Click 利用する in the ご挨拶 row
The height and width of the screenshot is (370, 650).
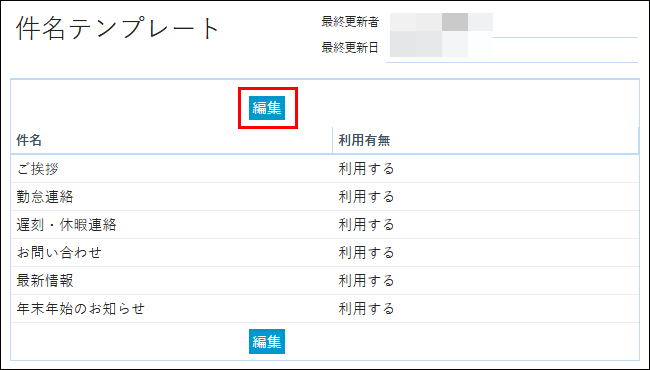(366, 169)
